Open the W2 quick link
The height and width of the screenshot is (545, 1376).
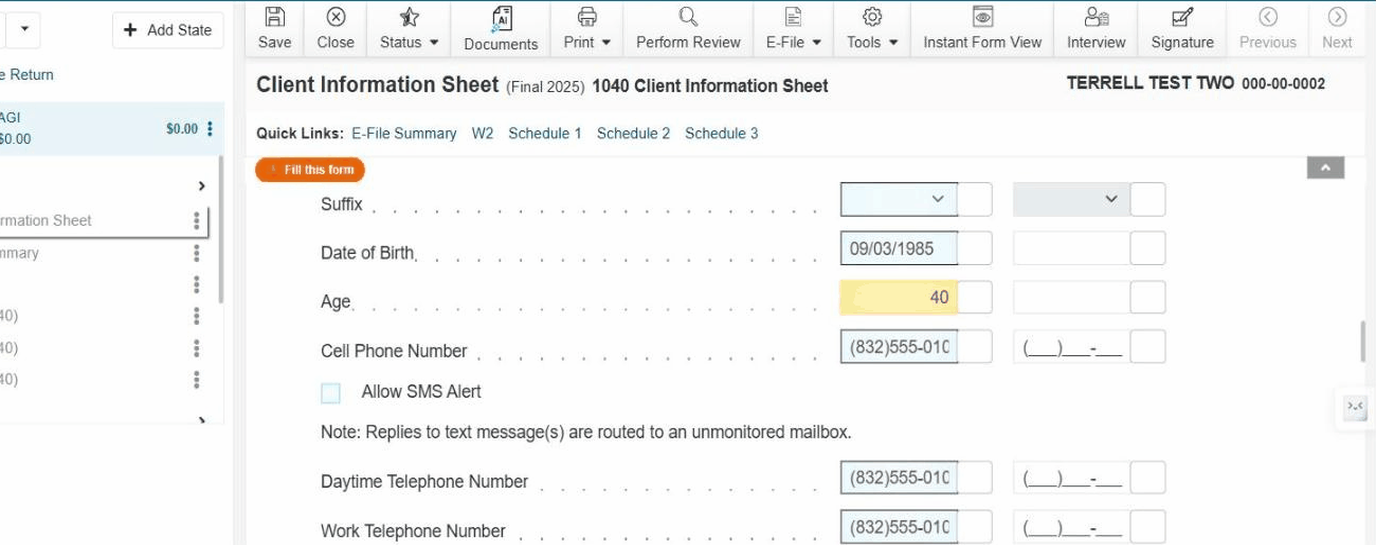point(483,133)
